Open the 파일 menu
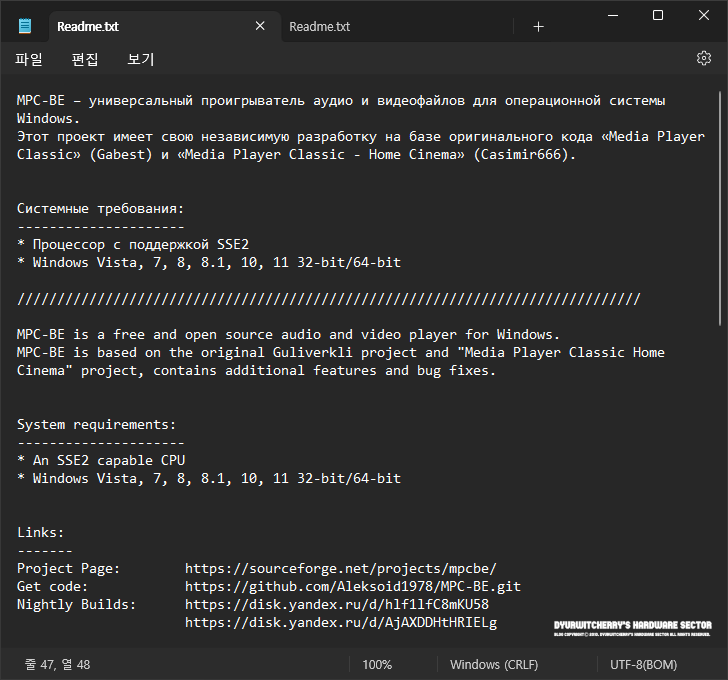This screenshot has width=728, height=680. coord(29,59)
